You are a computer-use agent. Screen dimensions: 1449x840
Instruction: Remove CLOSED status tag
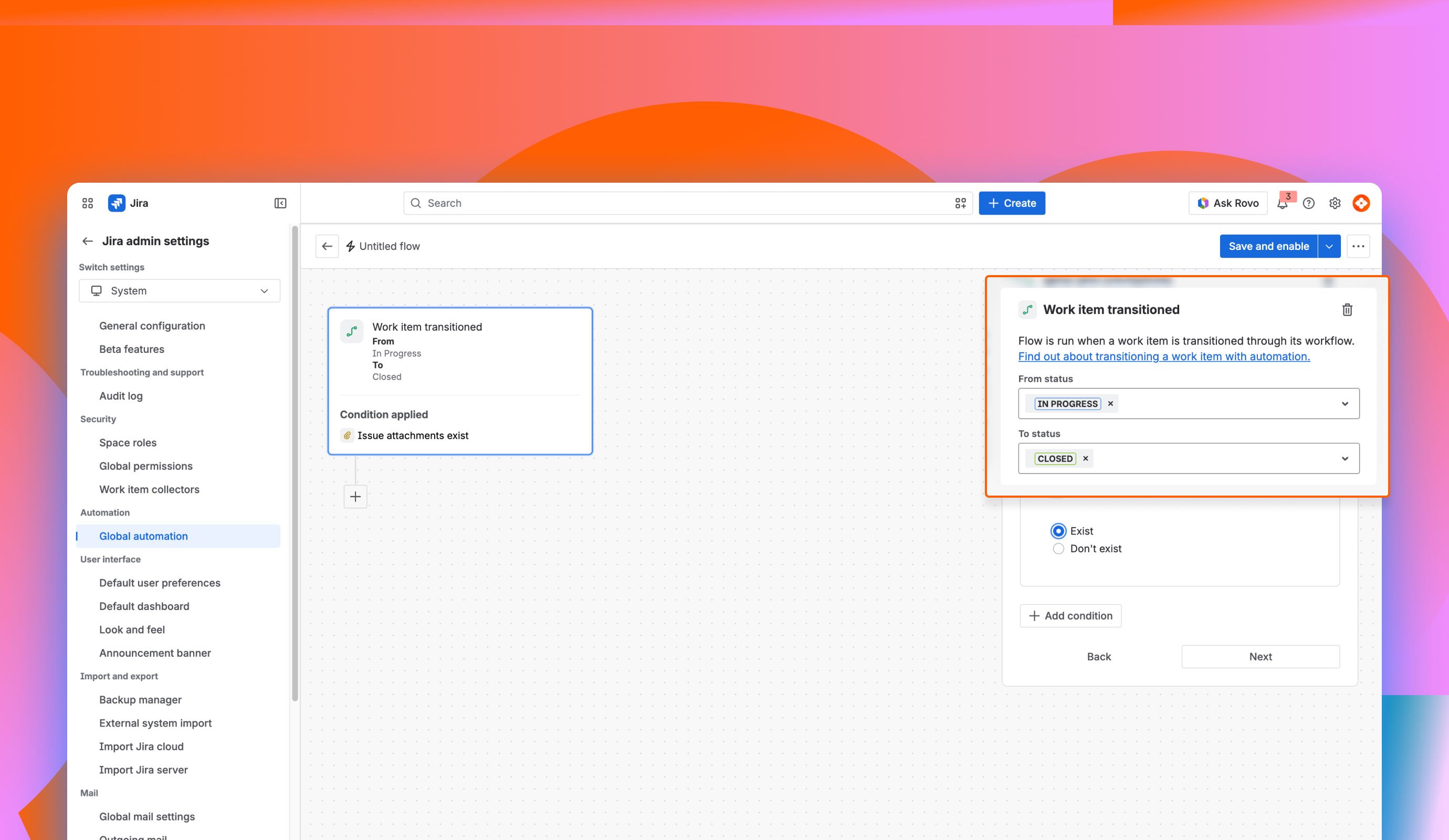pos(1086,458)
